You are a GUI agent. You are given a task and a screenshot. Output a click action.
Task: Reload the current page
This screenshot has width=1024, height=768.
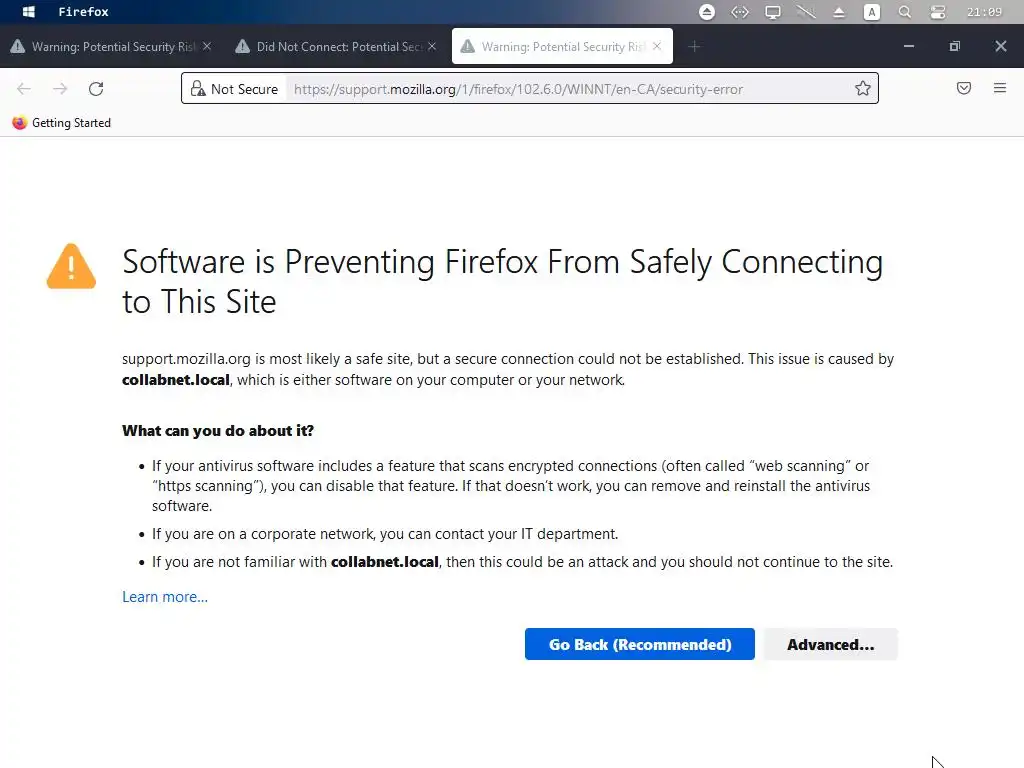point(96,89)
